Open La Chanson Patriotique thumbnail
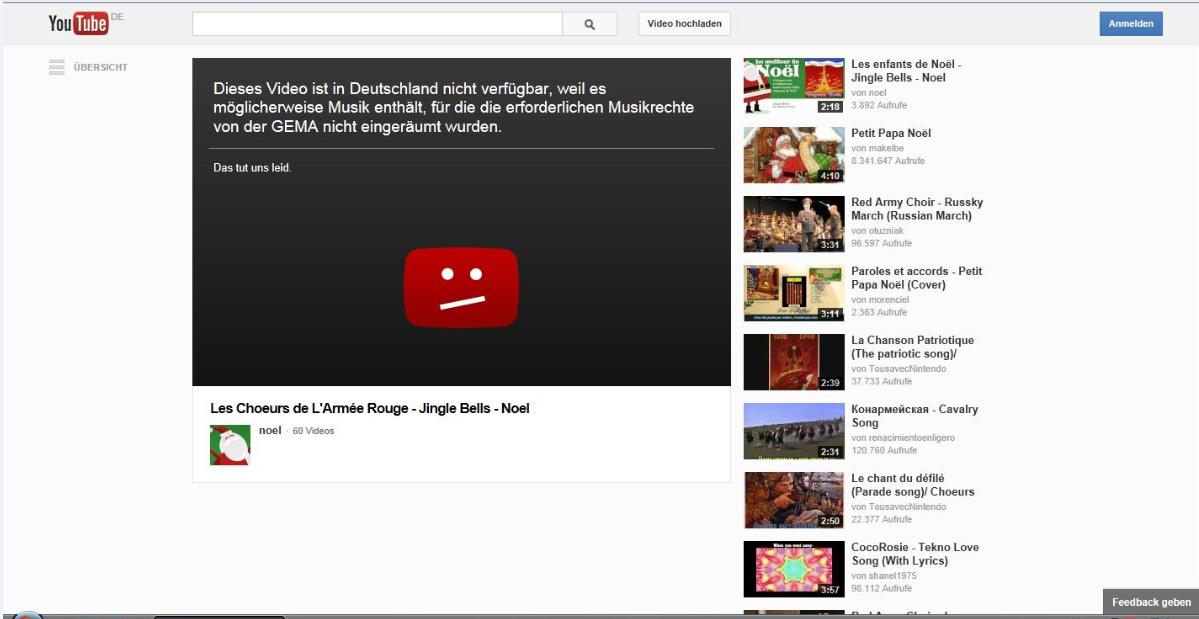The width and height of the screenshot is (1199, 619). pyautogui.click(x=794, y=362)
